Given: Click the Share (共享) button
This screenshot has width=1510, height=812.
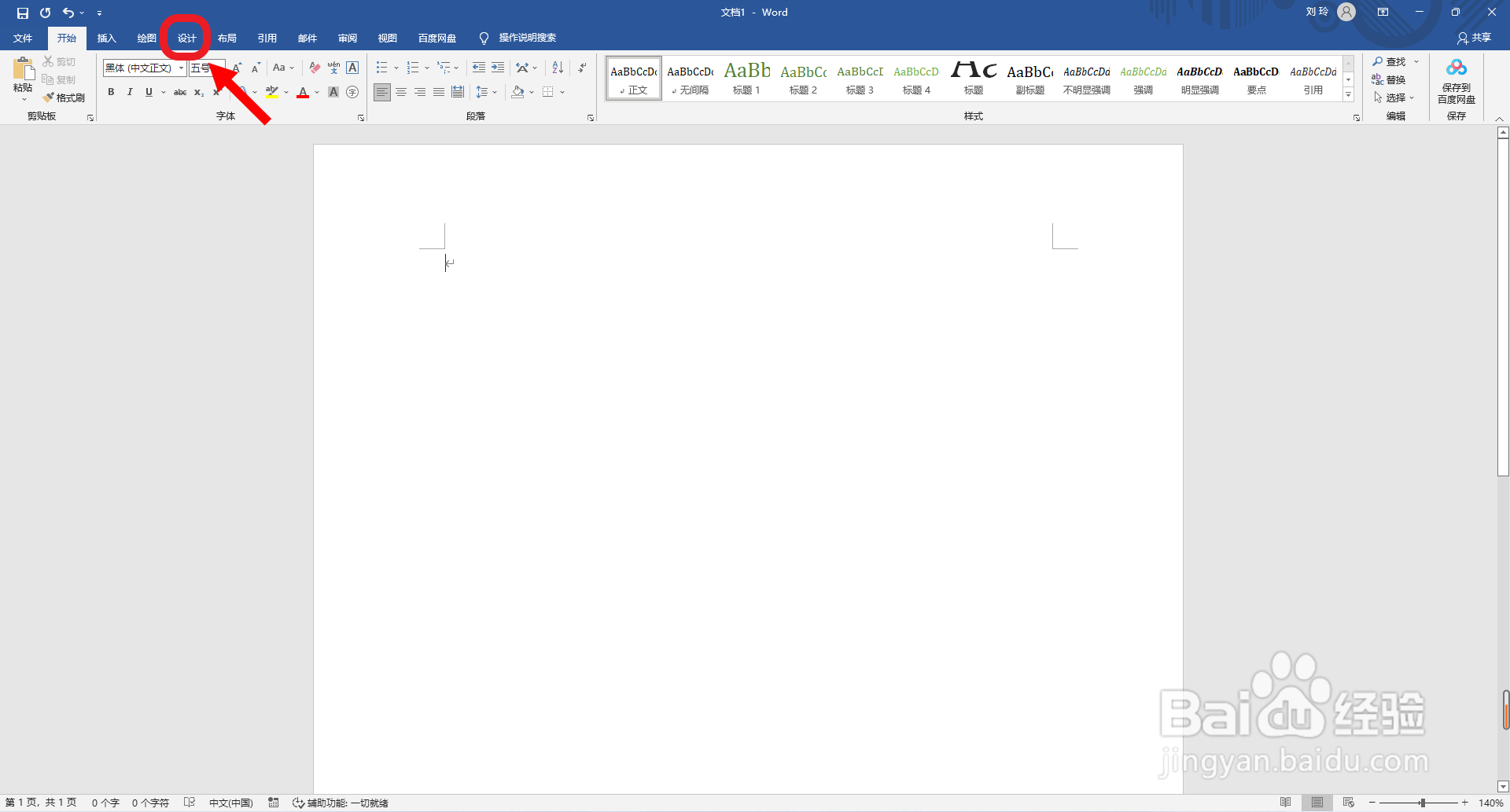Looking at the screenshot, I should (1474, 38).
